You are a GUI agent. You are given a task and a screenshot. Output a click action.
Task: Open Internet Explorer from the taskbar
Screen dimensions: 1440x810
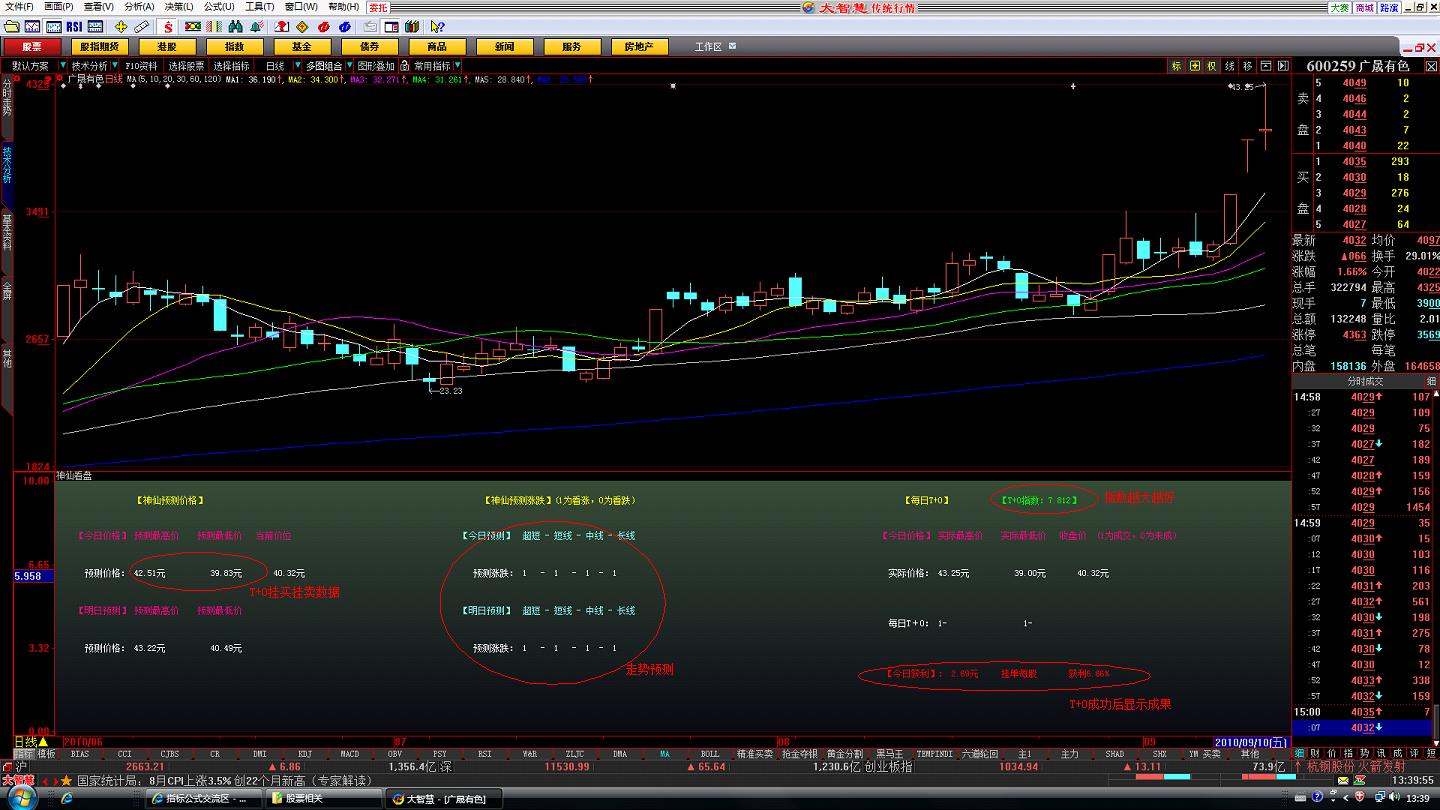(66, 798)
